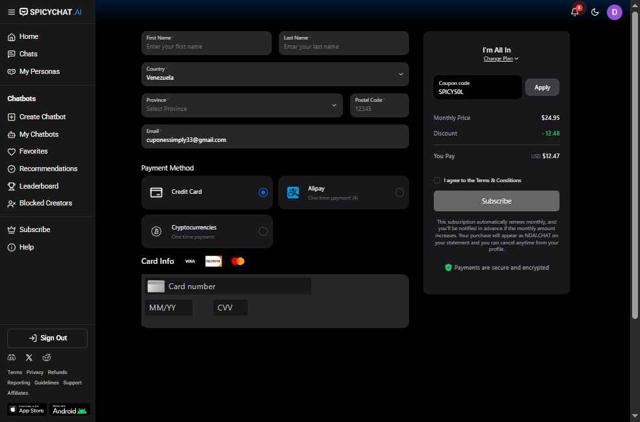Focus the Postal Code field

(379, 105)
